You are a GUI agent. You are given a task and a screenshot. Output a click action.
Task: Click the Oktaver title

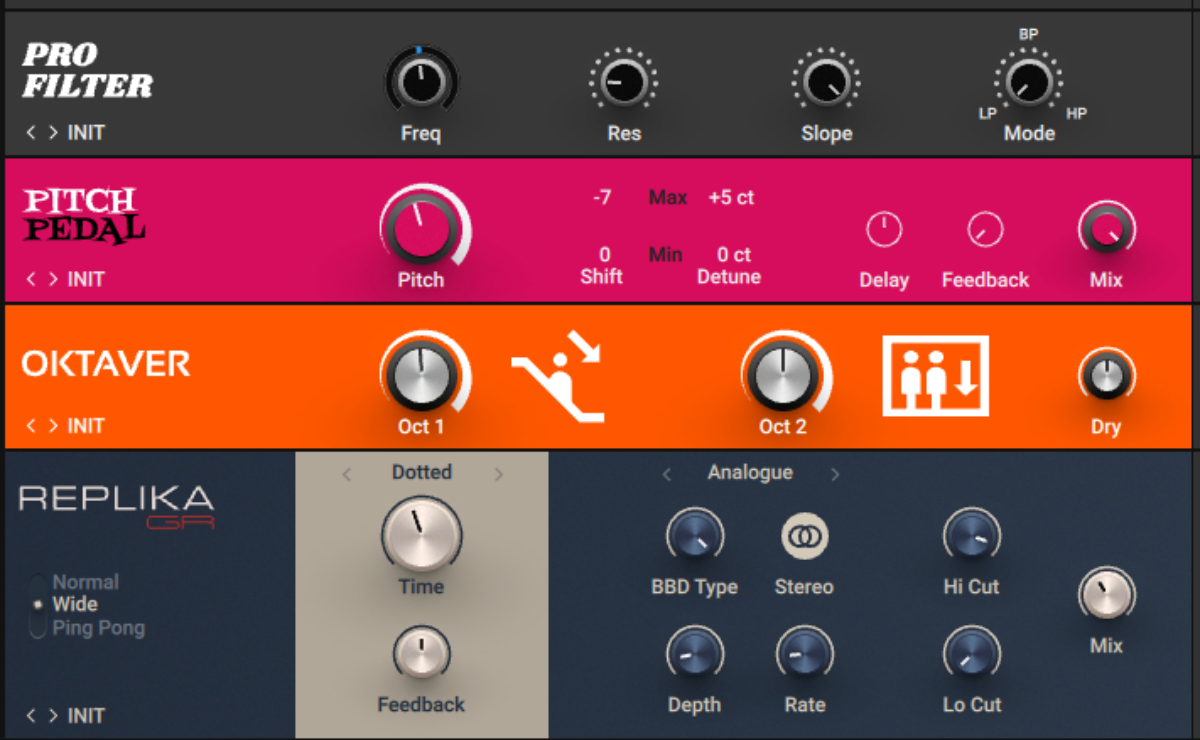click(106, 364)
